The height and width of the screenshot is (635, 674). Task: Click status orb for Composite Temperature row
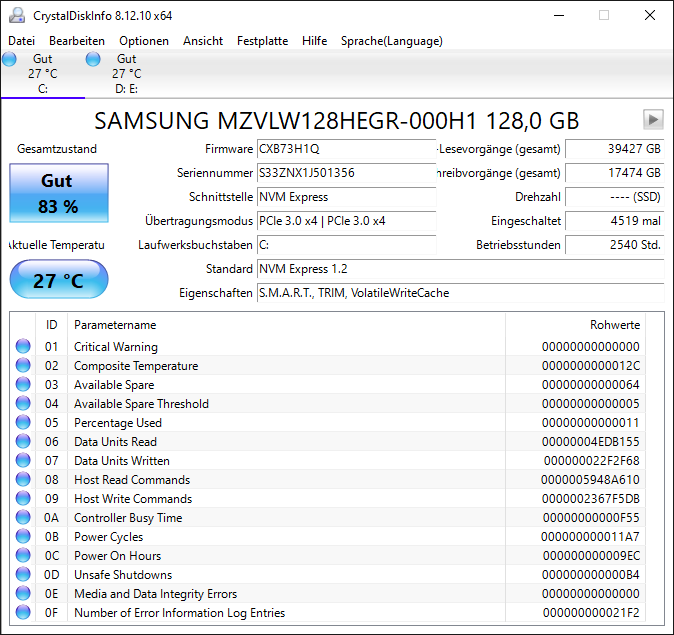pos(23,365)
